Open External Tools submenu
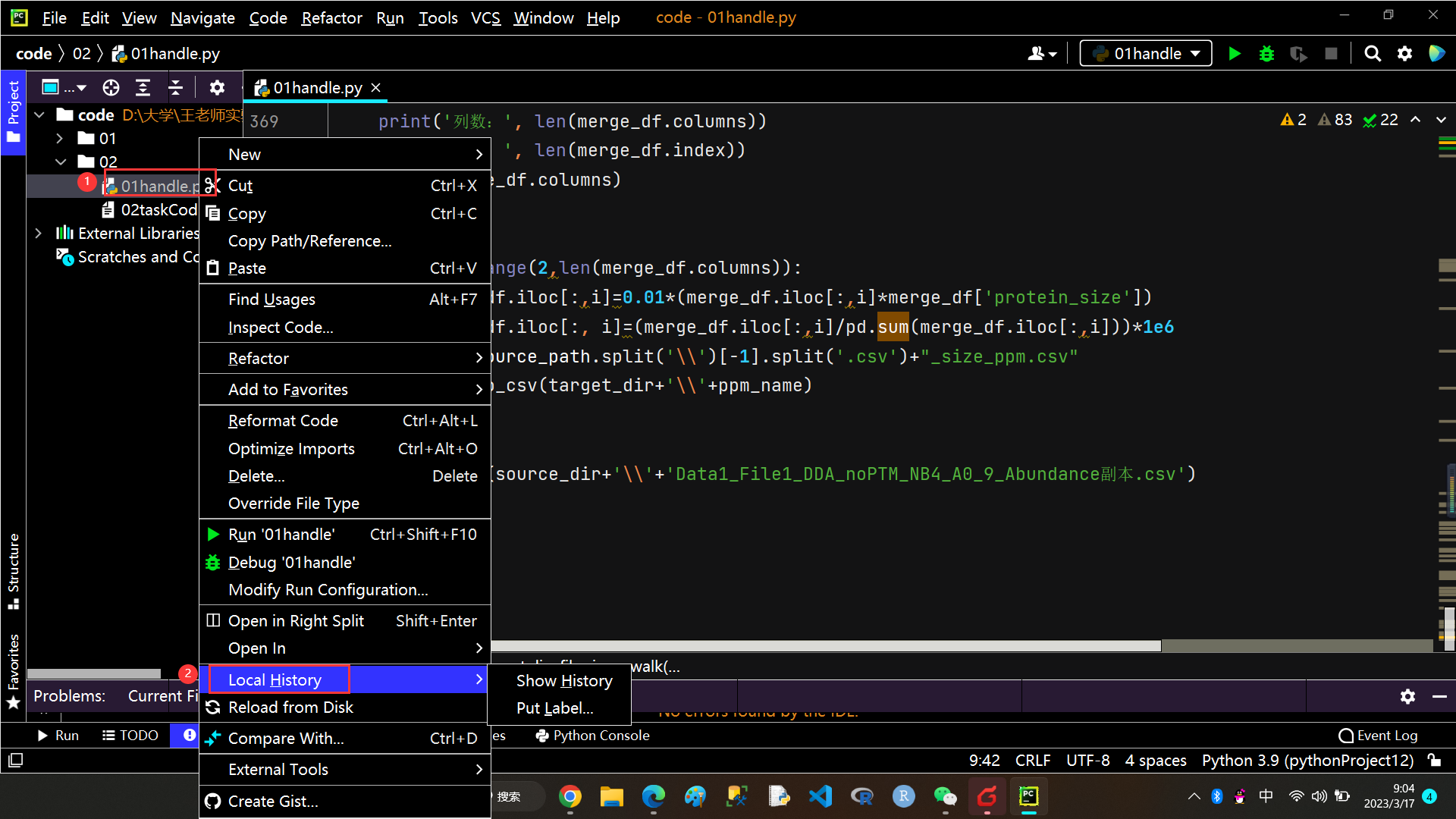The width and height of the screenshot is (1456, 819). tap(345, 770)
